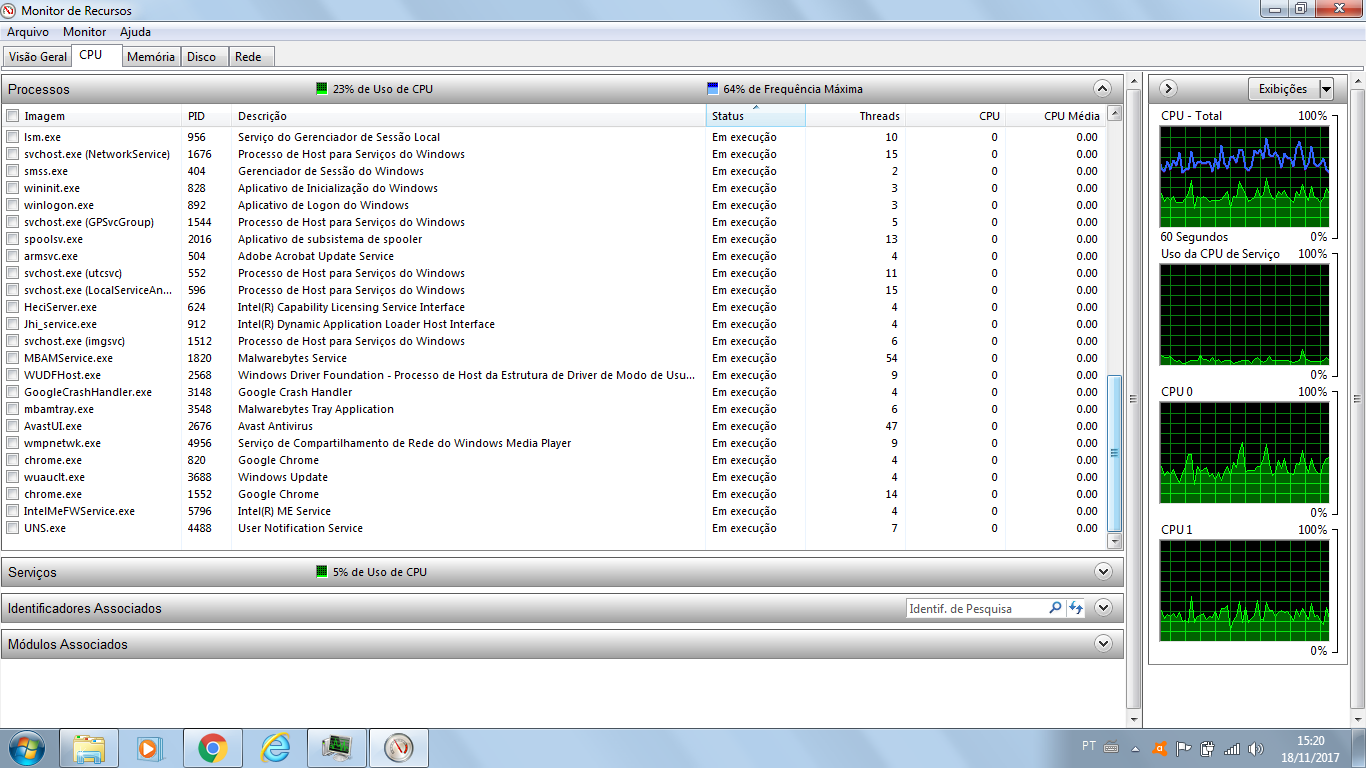Select the WUDFHost.exe row
The width and height of the screenshot is (1366, 768).
coord(553,375)
